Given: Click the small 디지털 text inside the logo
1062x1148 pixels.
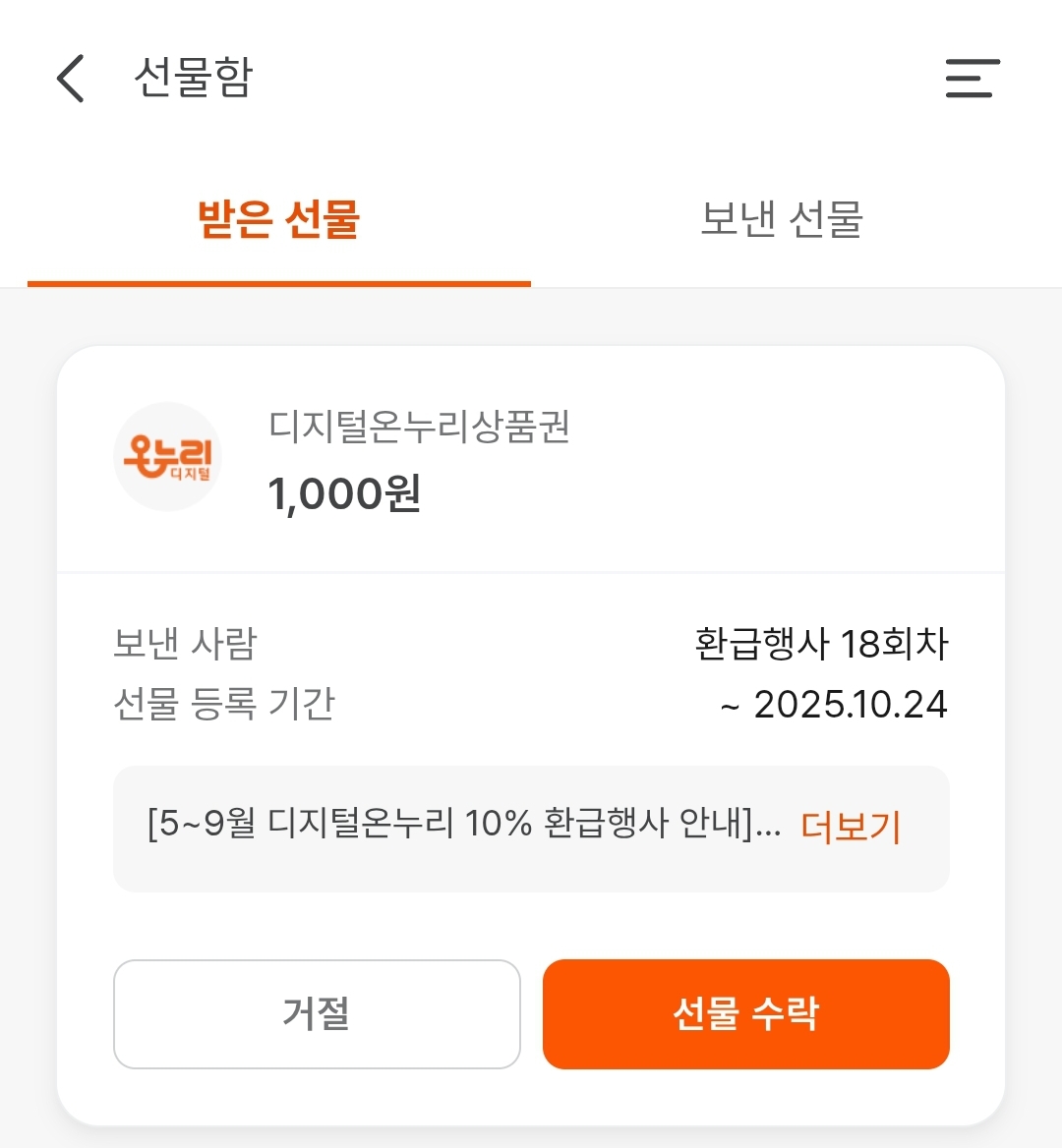Looking at the screenshot, I should pyautogui.click(x=191, y=475).
